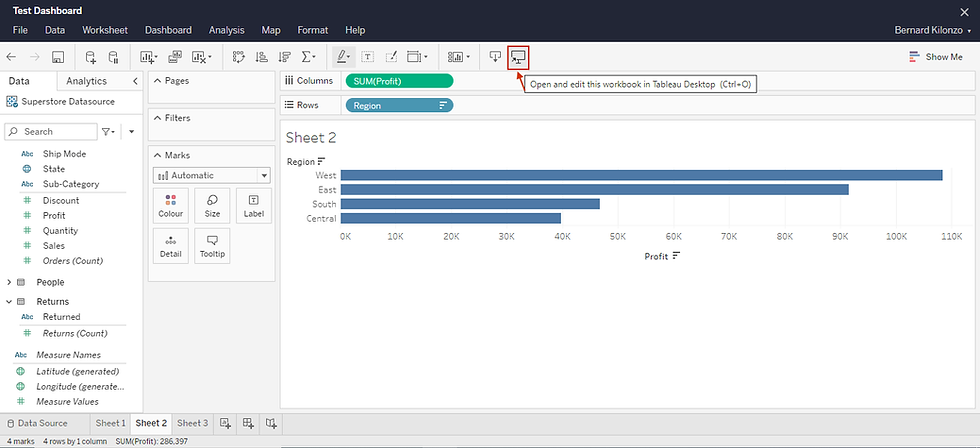This screenshot has height=448, width=980.
Task: Click the Download toolbar icon
Action: coord(495,57)
